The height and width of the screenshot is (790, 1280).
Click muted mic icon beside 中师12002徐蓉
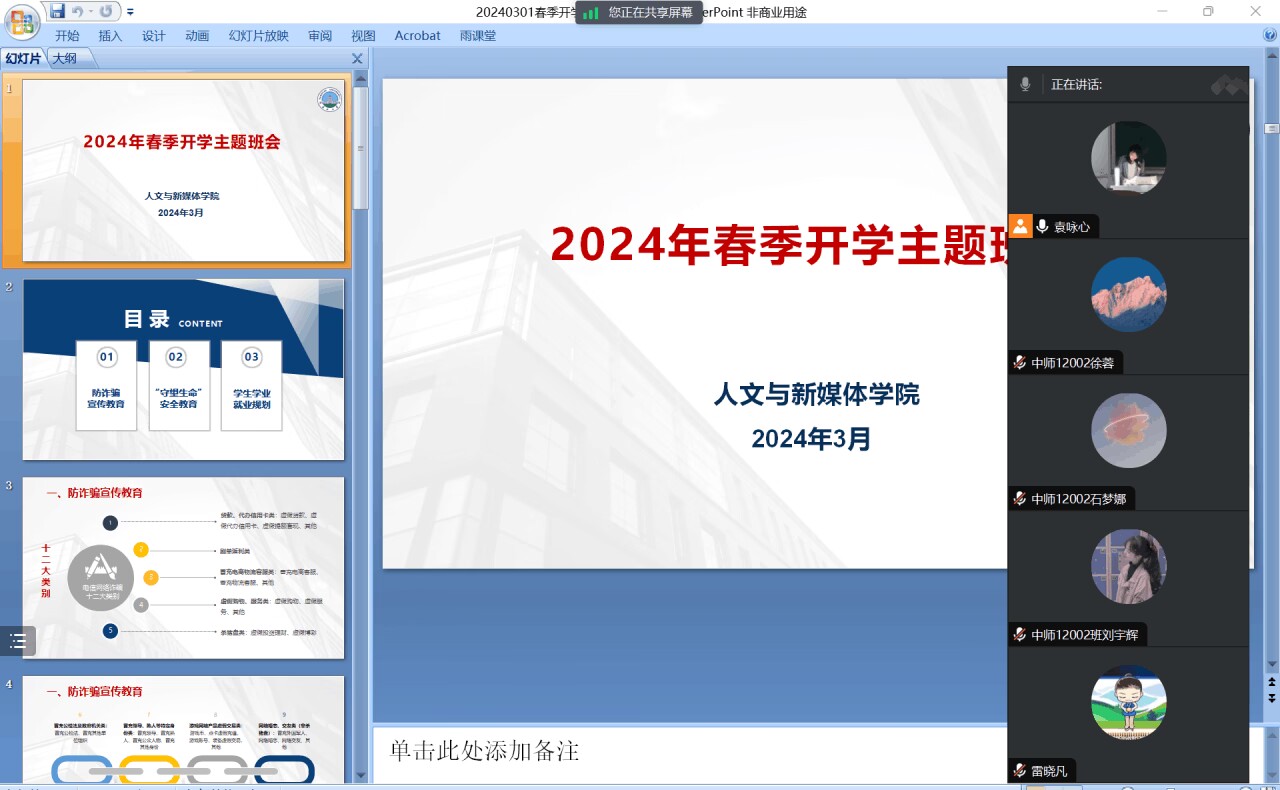(x=1019, y=363)
